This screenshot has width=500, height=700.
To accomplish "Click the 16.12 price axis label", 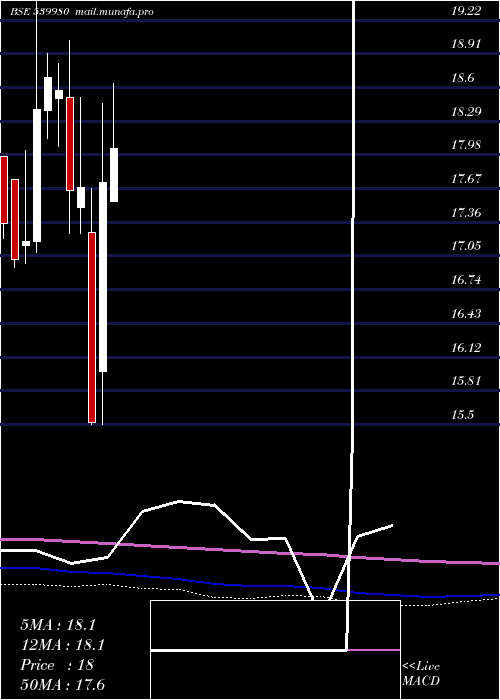I will pyautogui.click(x=467, y=347).
